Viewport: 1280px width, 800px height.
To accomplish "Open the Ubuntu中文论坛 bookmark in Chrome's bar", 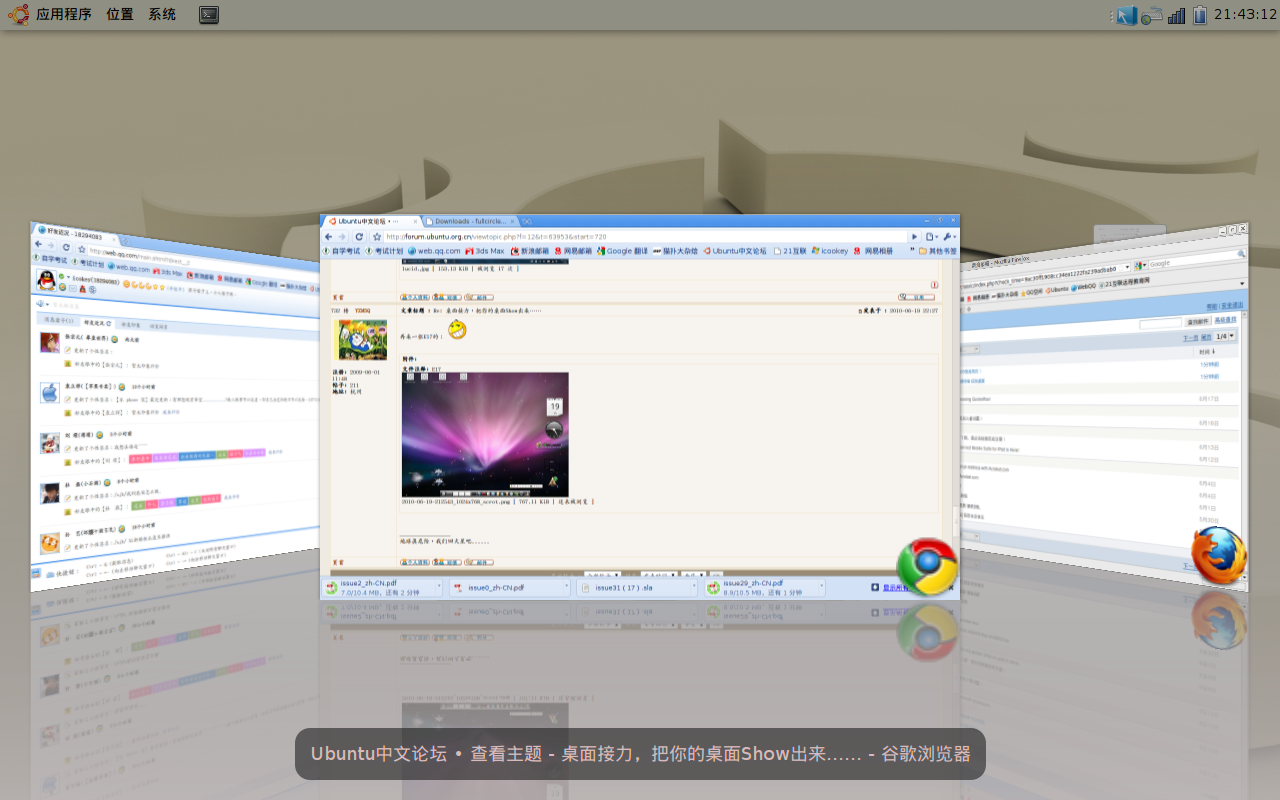I will (735, 251).
